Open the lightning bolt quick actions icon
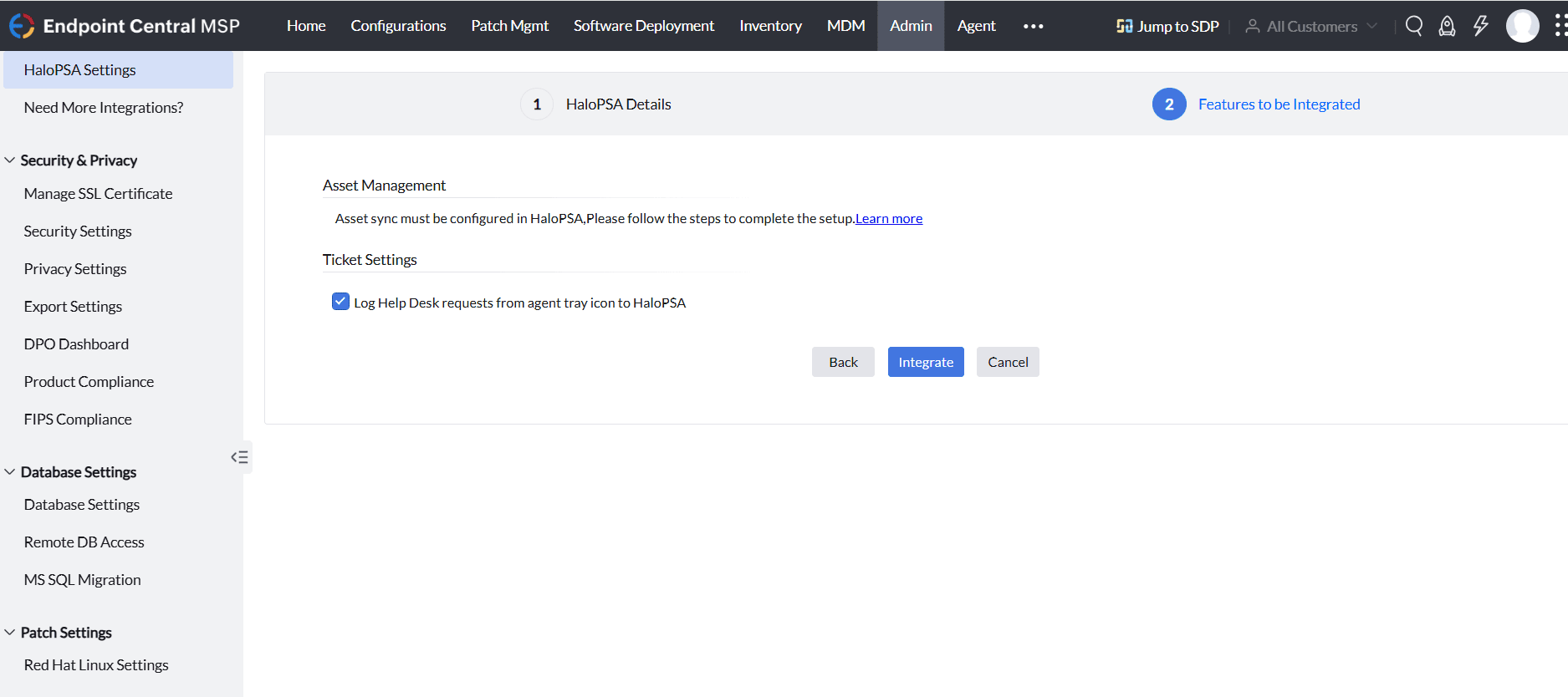This screenshot has width=1568, height=697. click(x=1481, y=26)
